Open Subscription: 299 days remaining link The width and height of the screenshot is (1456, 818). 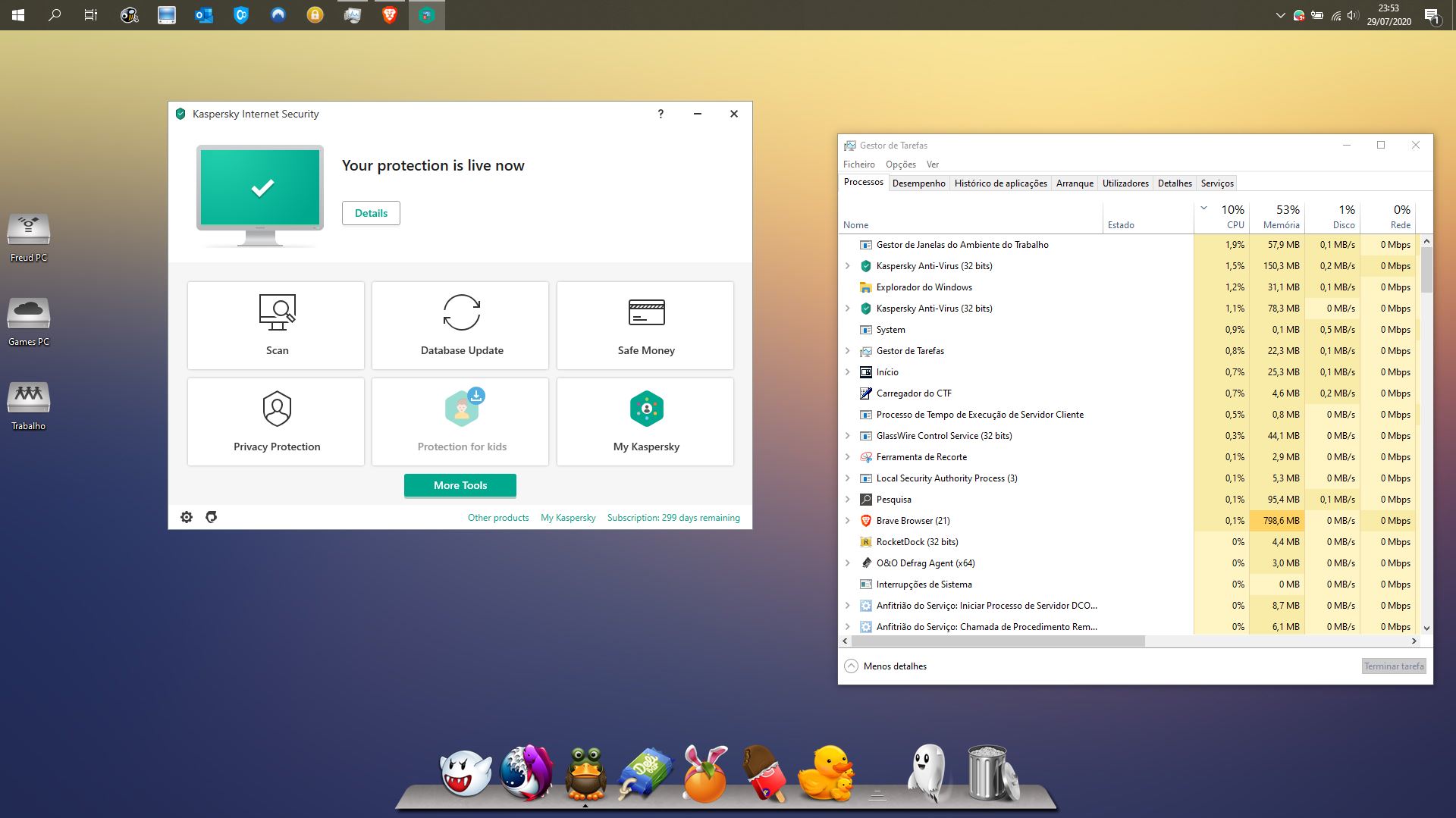[673, 518]
